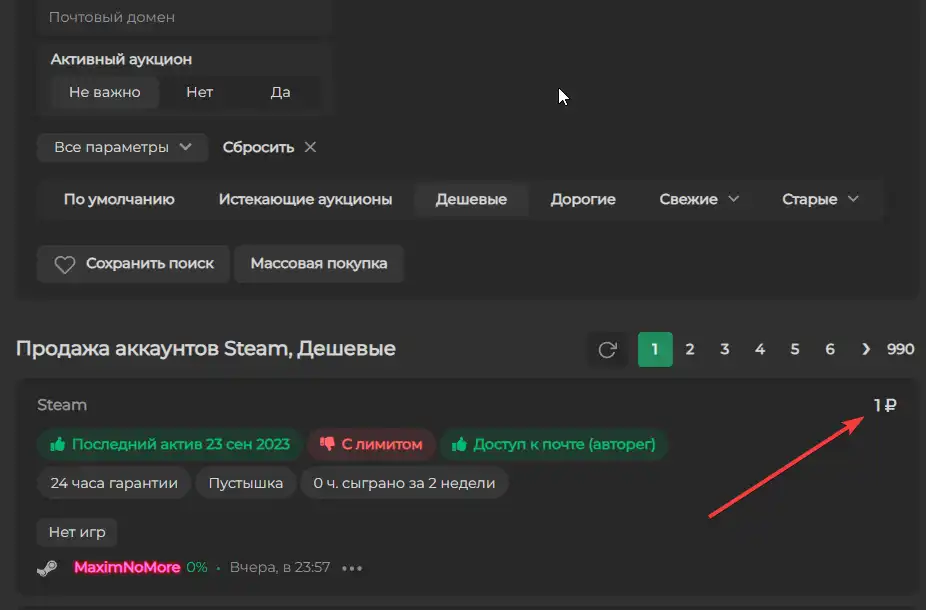Viewport: 926px width, 610px height.
Task: Click the С лимитом badge text
Action: 382,444
